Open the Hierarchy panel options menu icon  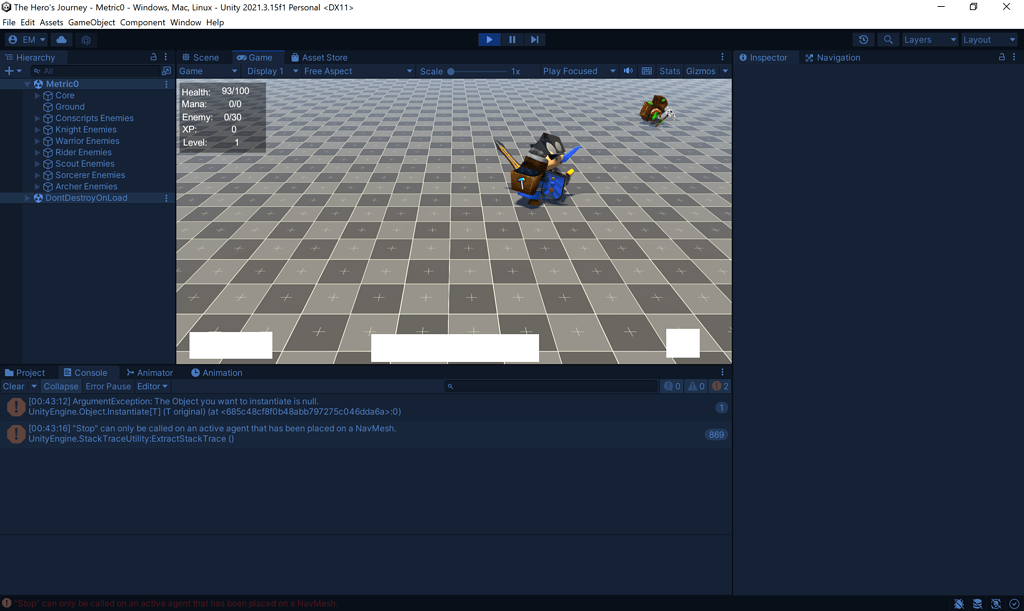(165, 57)
